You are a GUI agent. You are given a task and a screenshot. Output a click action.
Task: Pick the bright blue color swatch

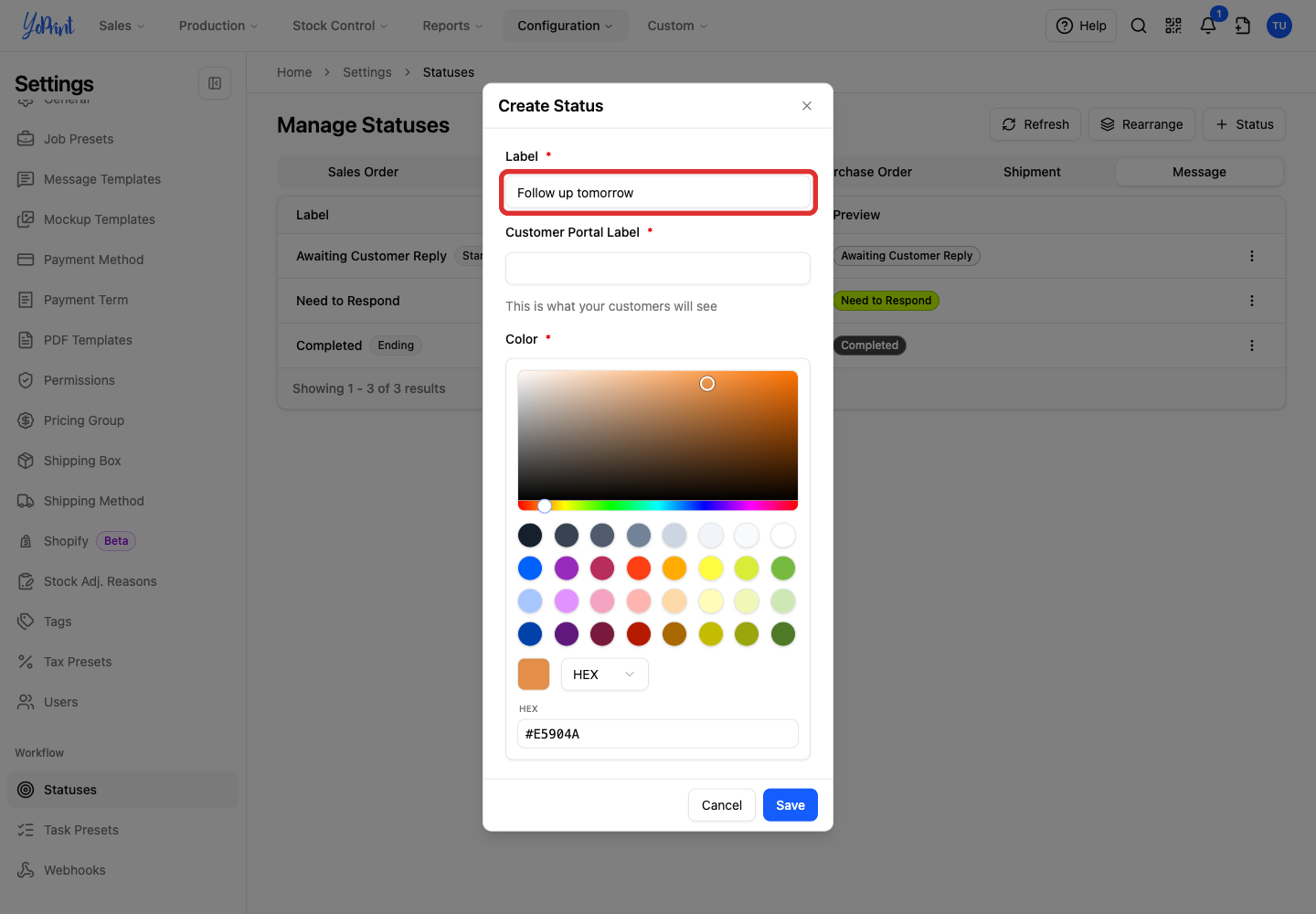point(530,569)
